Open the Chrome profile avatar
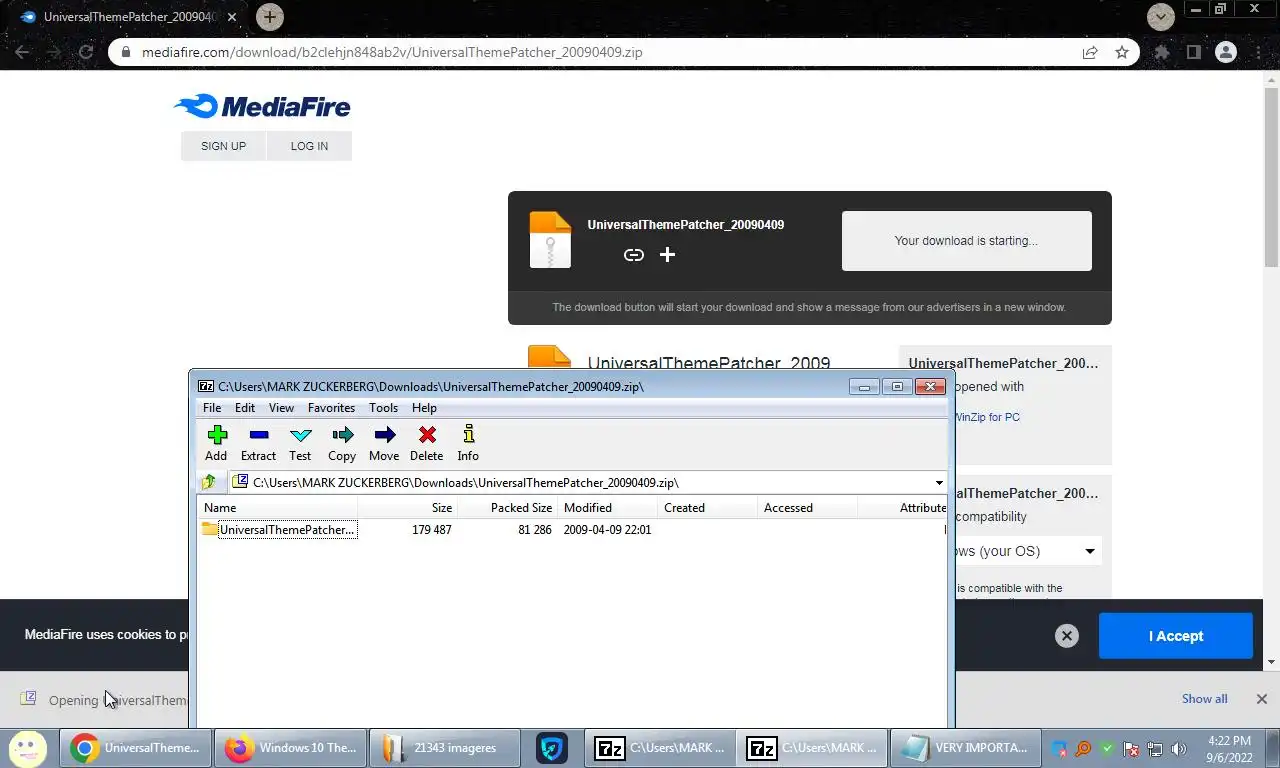 tap(1225, 53)
